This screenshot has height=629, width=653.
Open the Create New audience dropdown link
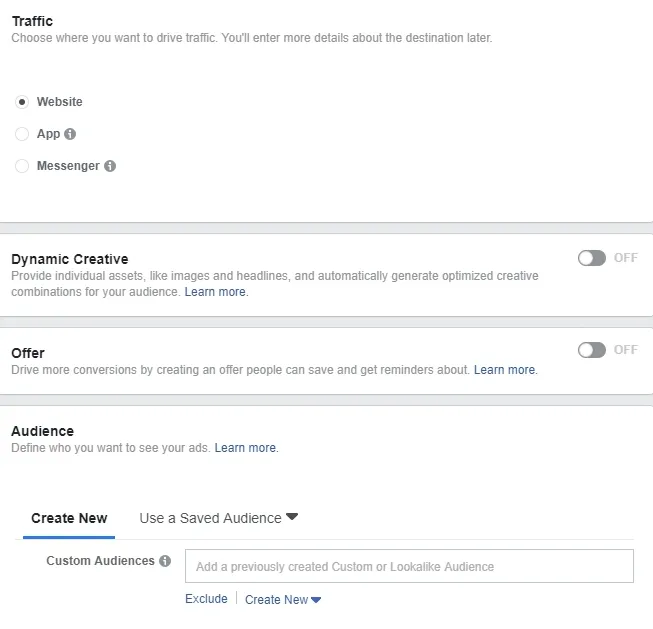coord(283,600)
